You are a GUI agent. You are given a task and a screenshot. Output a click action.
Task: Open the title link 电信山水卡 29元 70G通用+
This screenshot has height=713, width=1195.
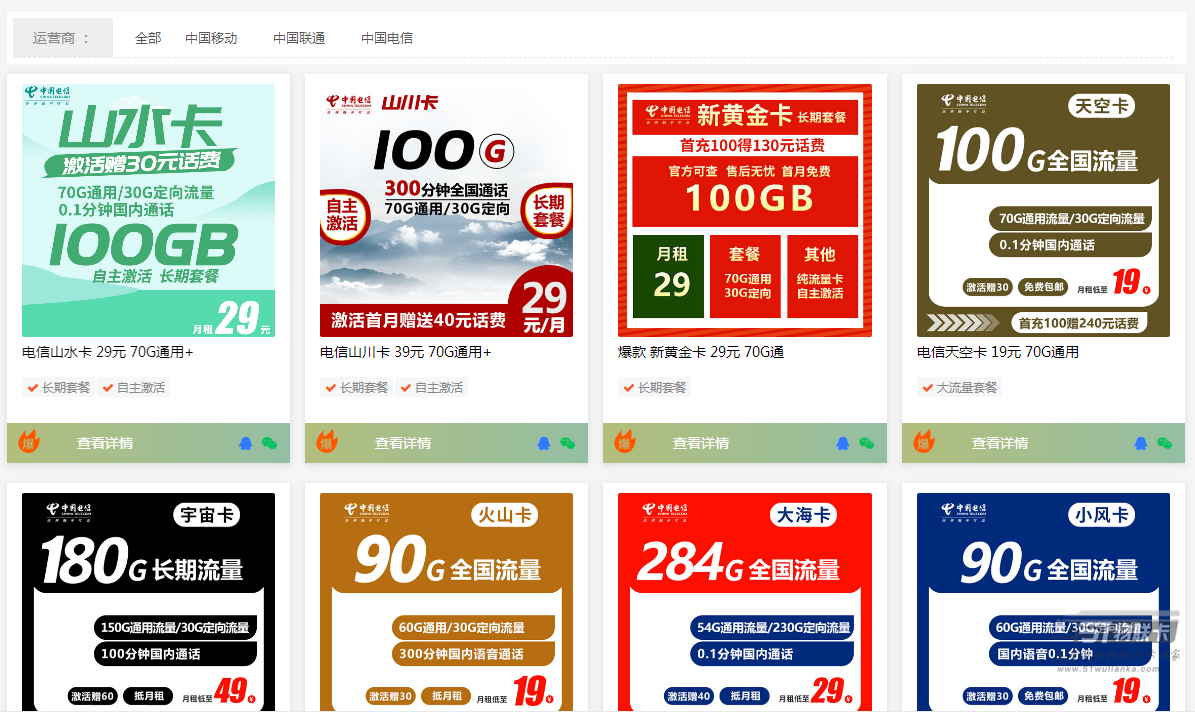pos(107,352)
